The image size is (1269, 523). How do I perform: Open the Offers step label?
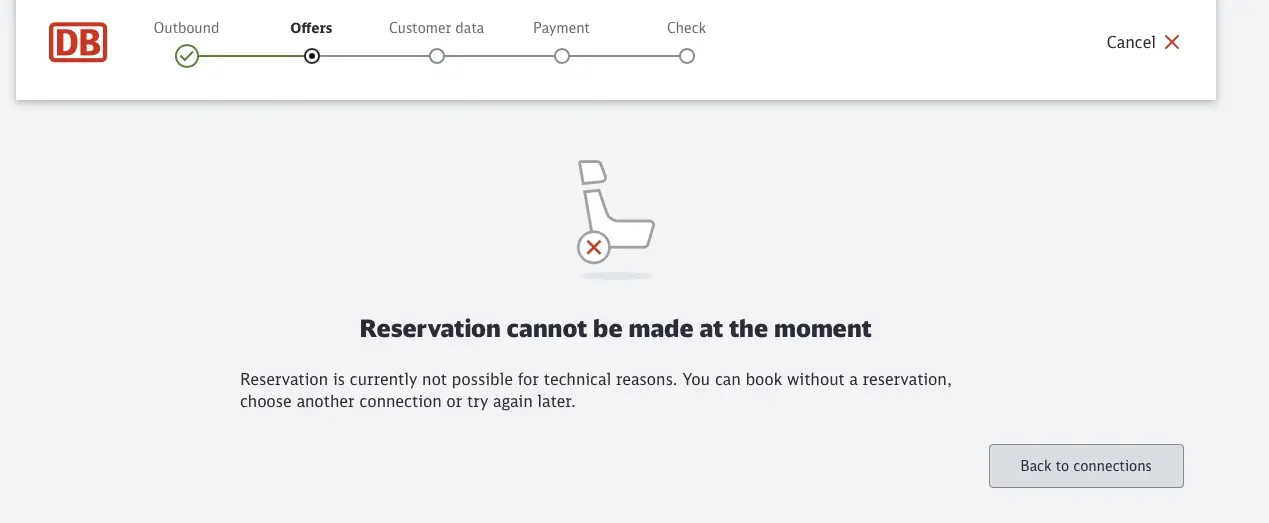coord(311,28)
